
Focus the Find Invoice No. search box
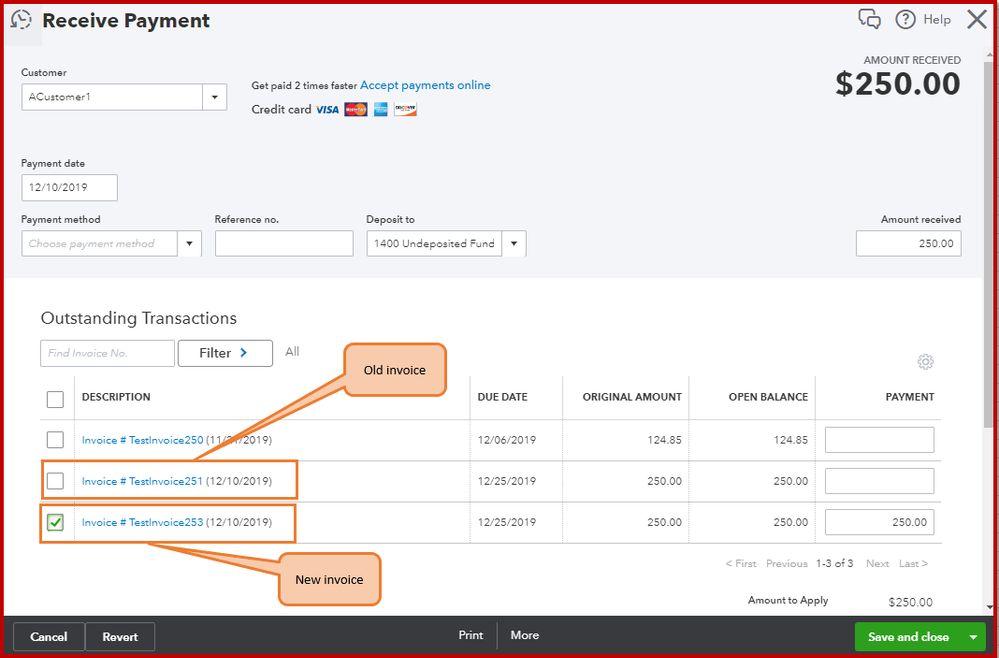tap(107, 353)
